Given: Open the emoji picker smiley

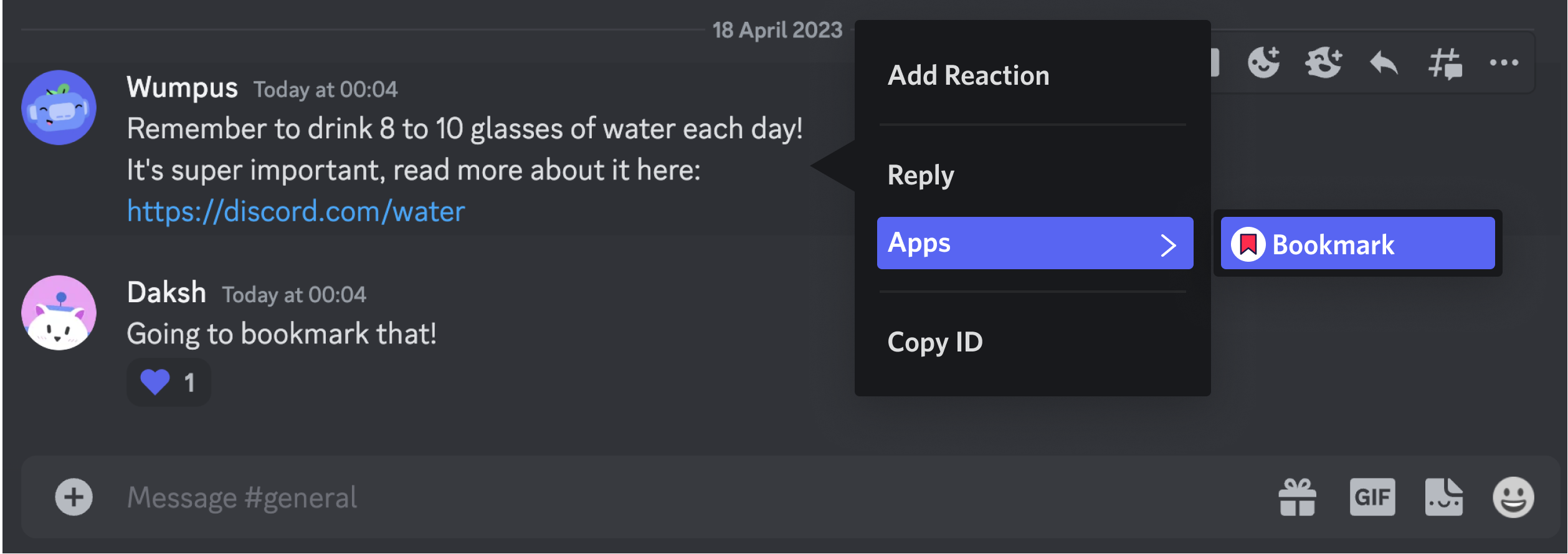Looking at the screenshot, I should 1513,497.
